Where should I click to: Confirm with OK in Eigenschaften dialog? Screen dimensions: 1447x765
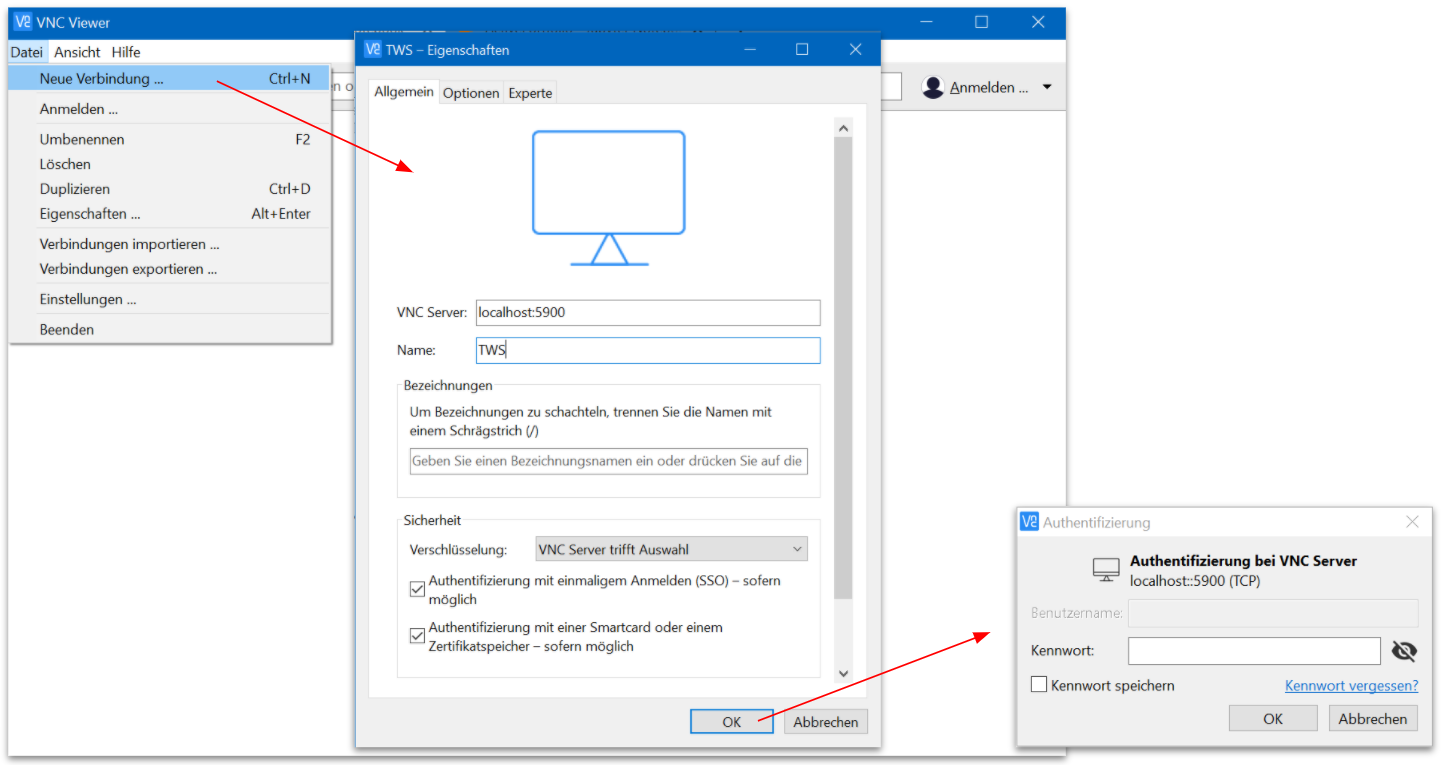(732, 721)
